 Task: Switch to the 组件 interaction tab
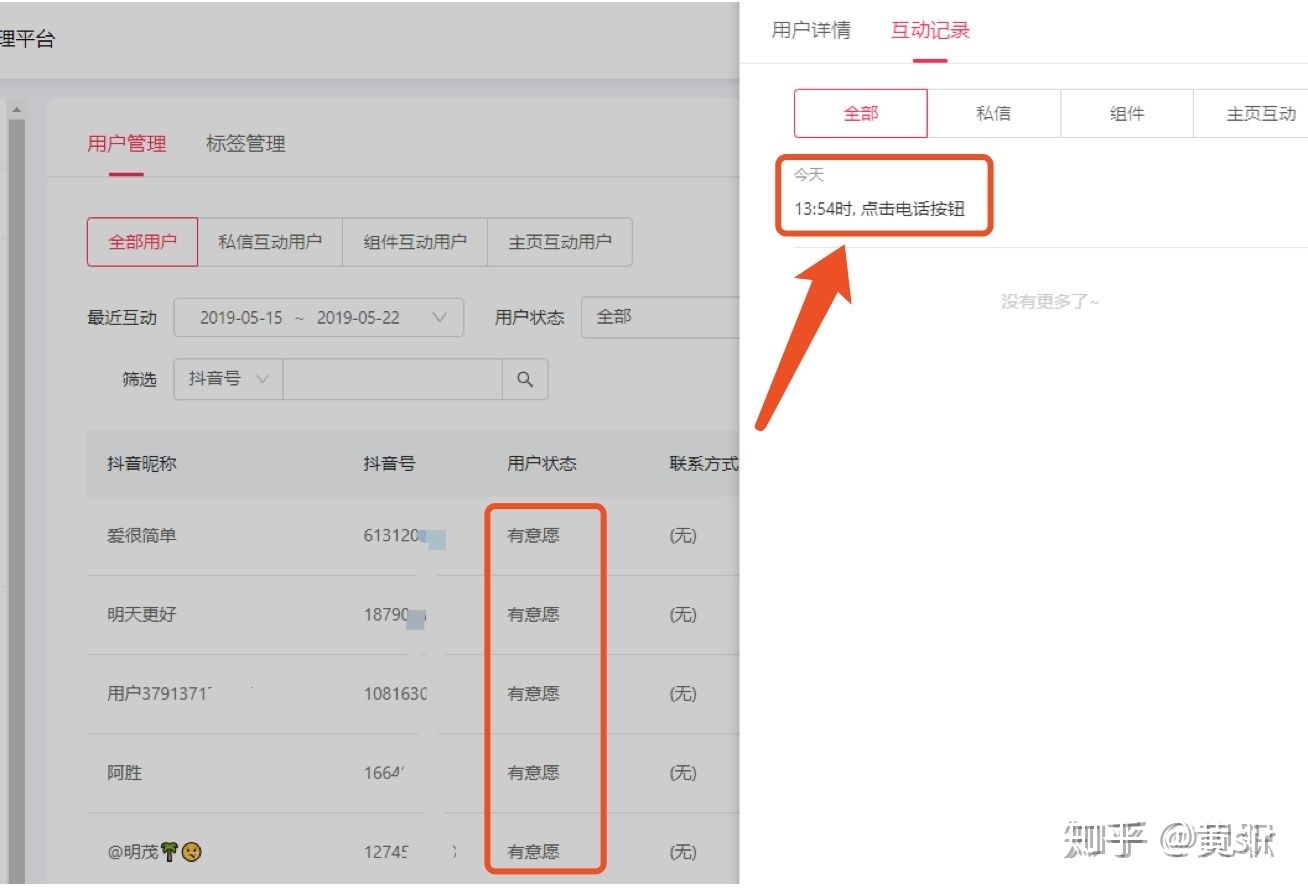1127,113
